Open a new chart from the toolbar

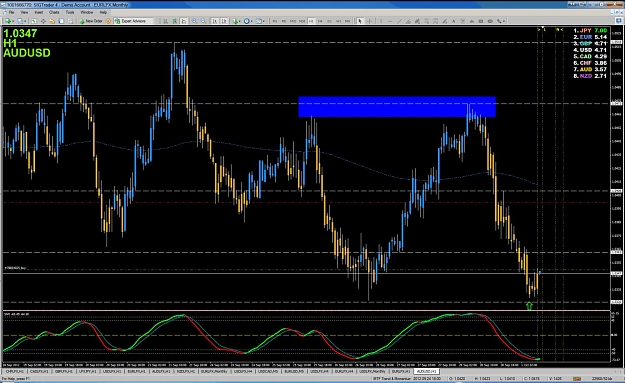point(8,21)
